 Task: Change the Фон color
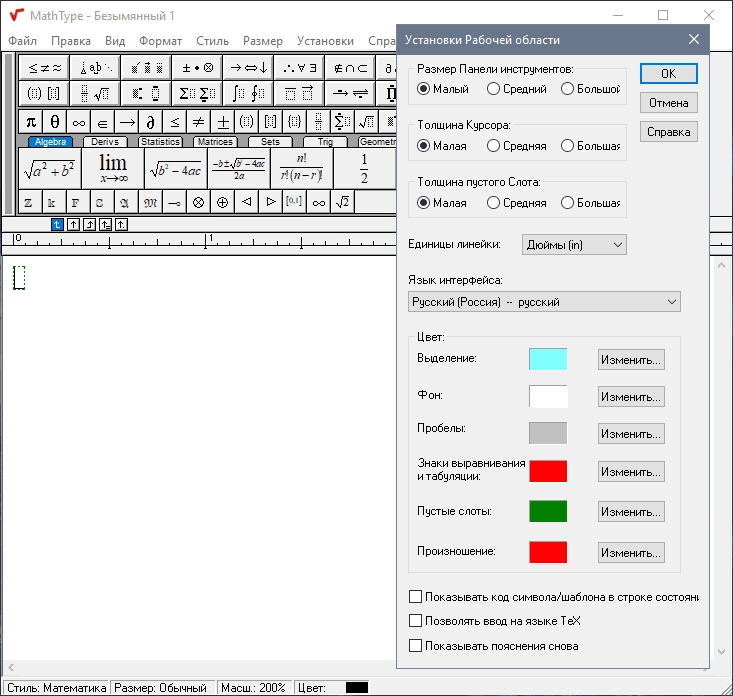pyautogui.click(x=631, y=397)
